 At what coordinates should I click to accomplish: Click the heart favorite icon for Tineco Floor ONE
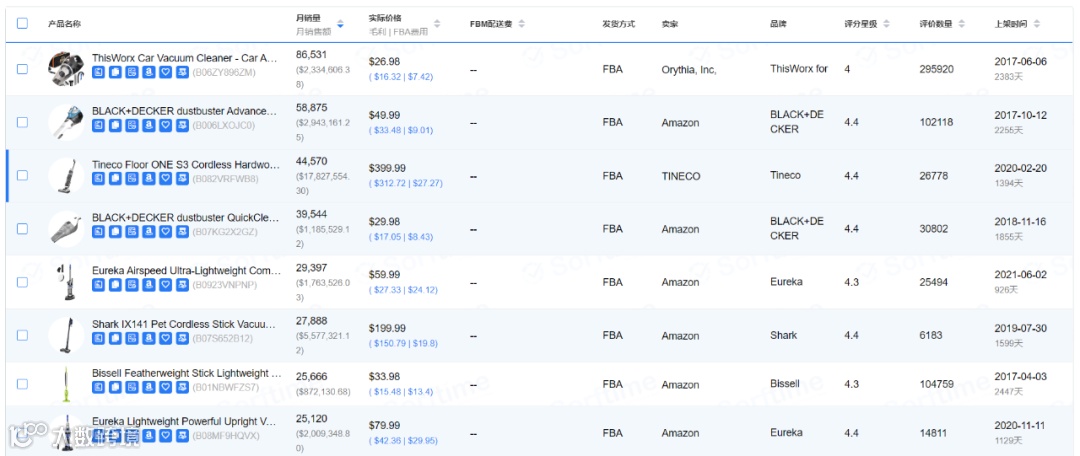(165, 178)
